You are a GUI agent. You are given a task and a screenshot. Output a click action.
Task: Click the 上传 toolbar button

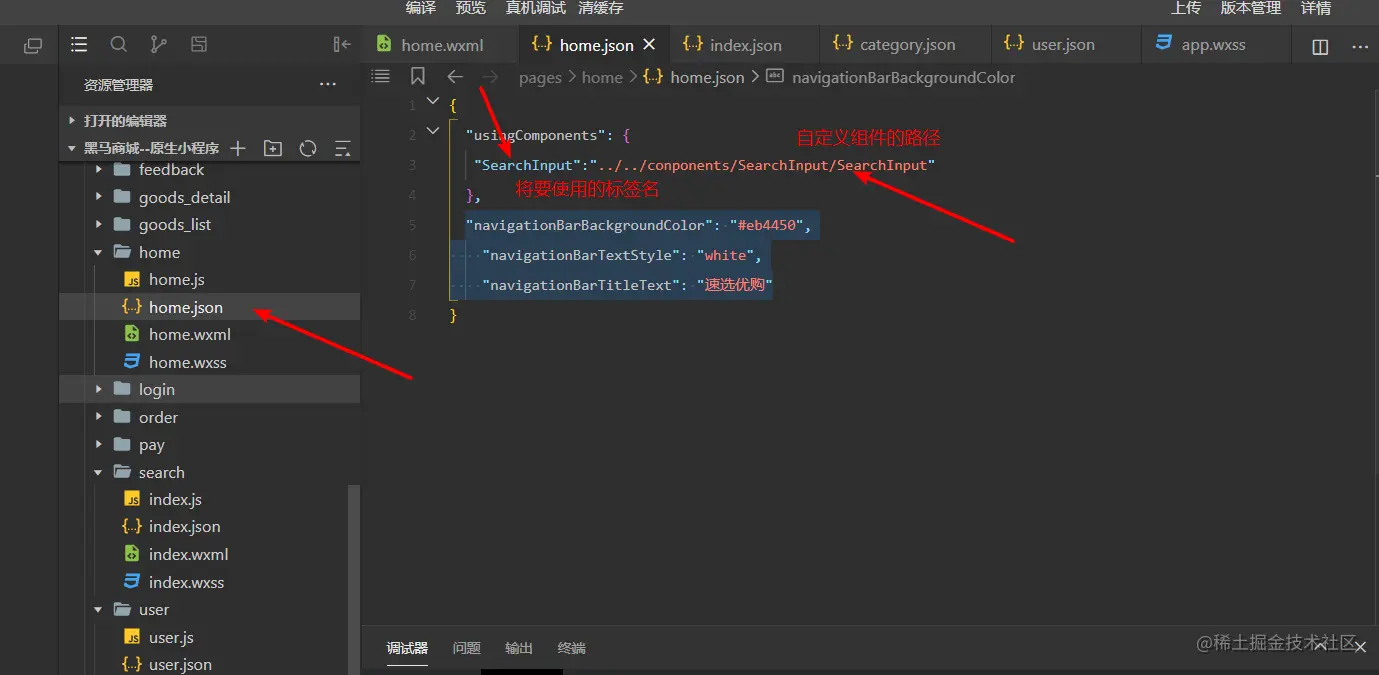1186,8
